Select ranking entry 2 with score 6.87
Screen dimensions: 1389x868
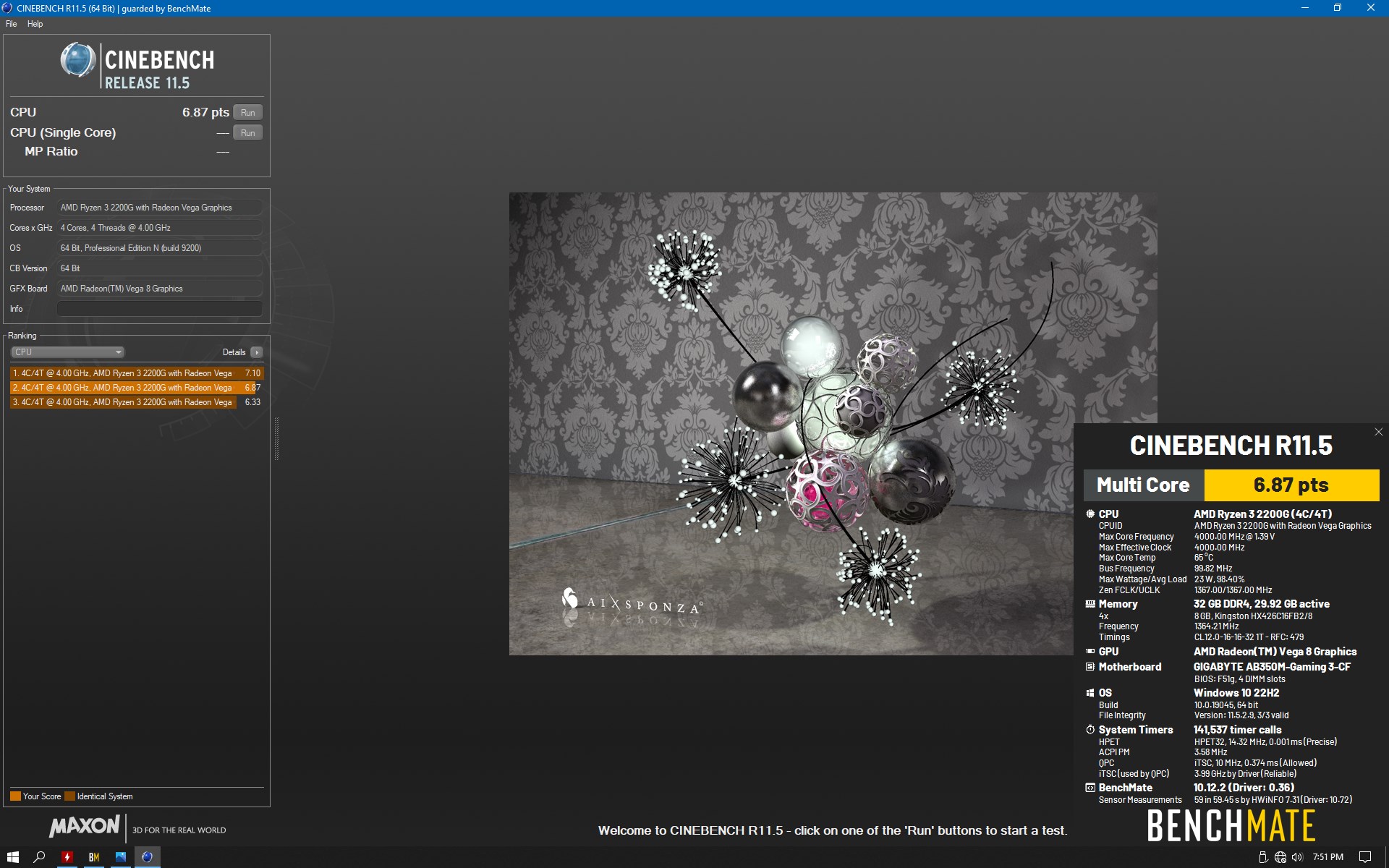137,388
